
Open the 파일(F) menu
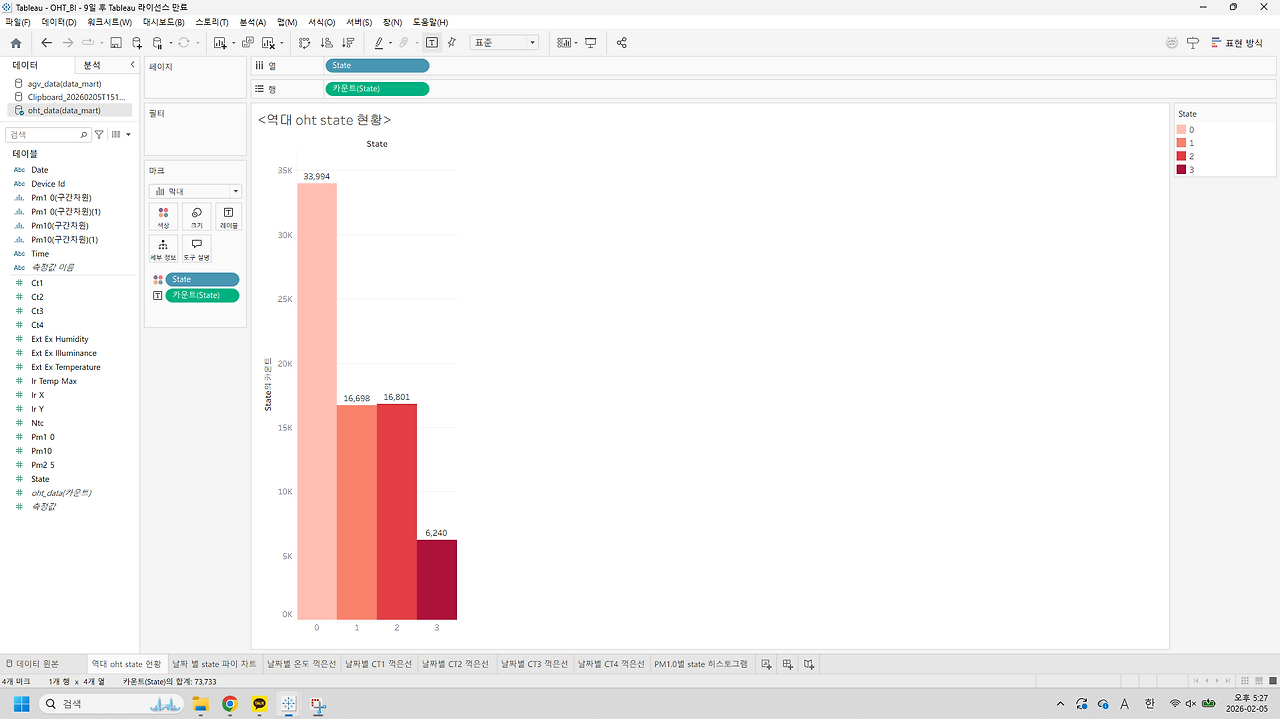[x=18, y=22]
